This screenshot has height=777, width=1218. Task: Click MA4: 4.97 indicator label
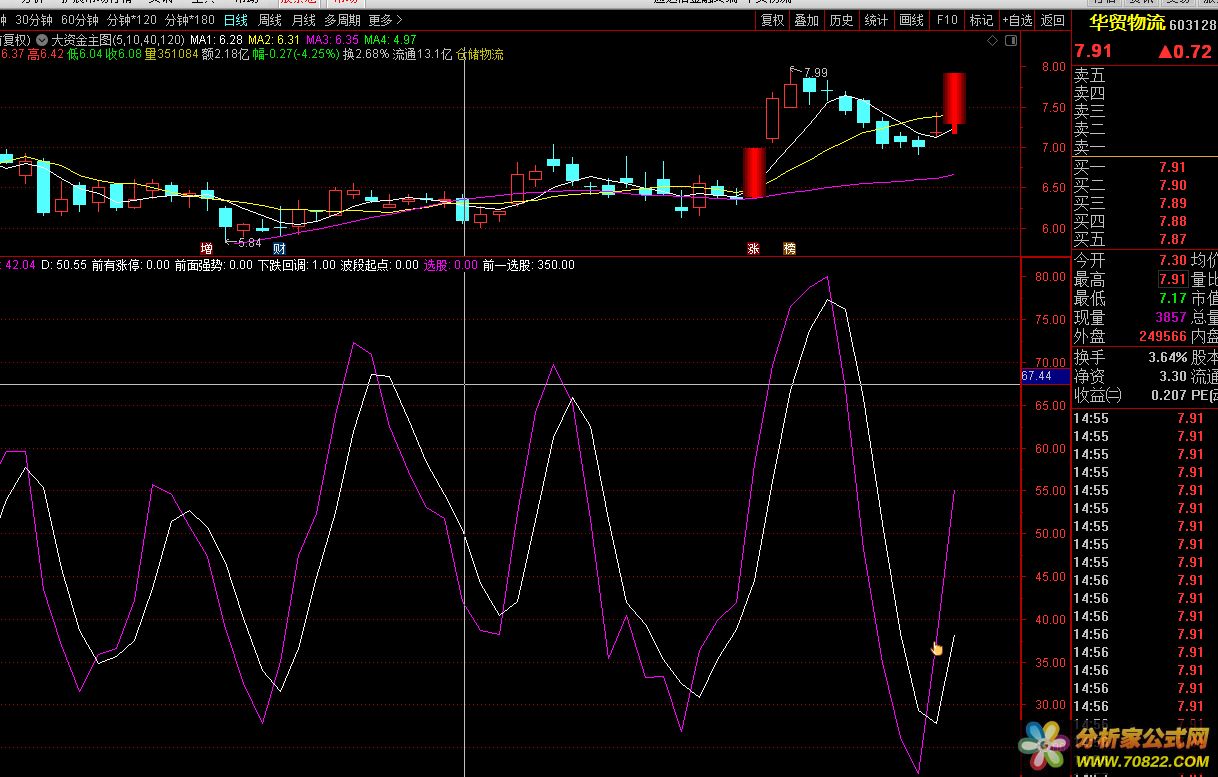390,39
